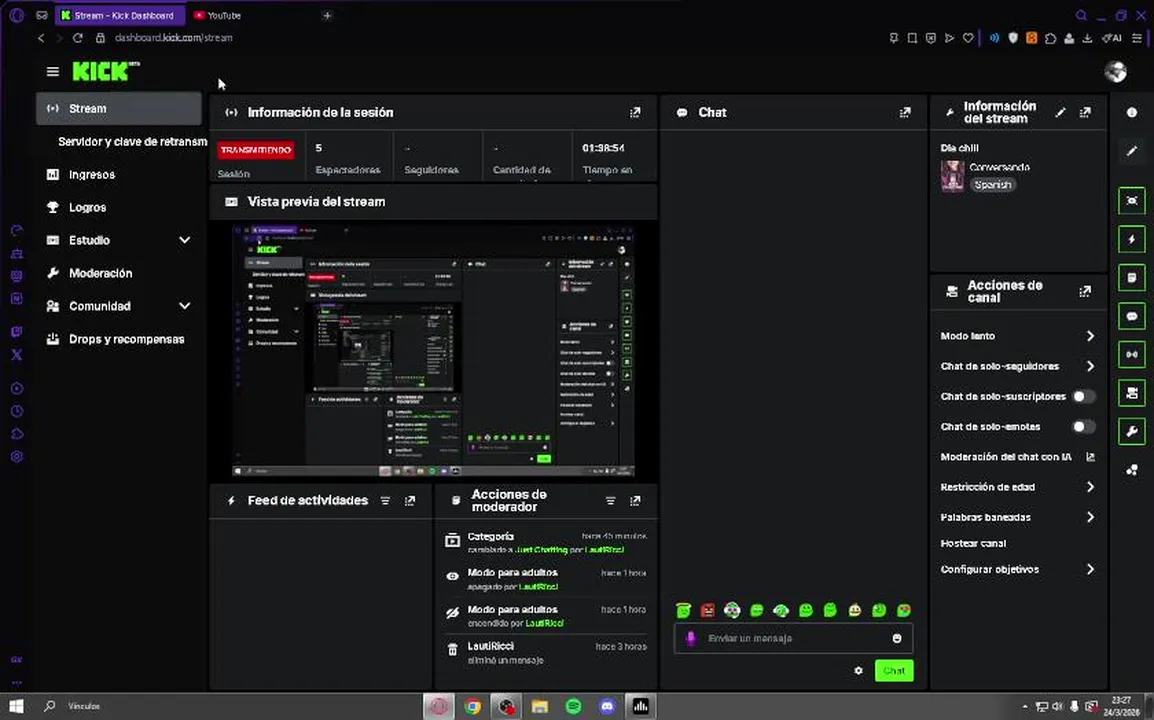Pop out the Chat panel

pos(905,113)
